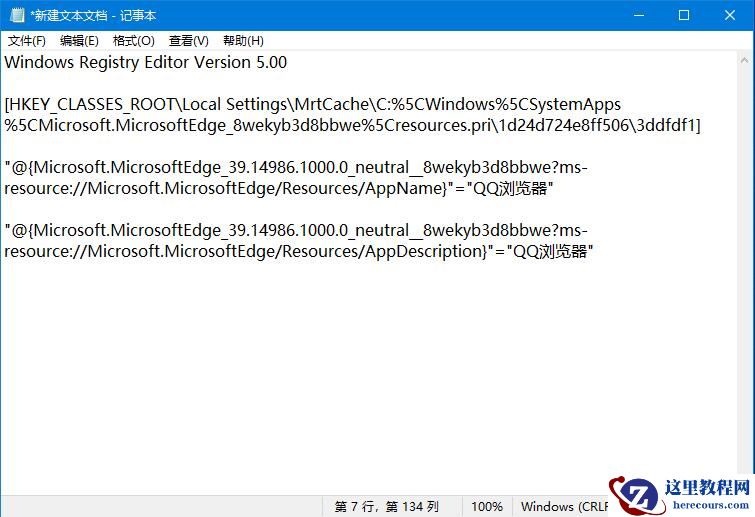Click the AppName value "QQ浏览器"
This screenshot has width=755, height=517.
click(510, 188)
